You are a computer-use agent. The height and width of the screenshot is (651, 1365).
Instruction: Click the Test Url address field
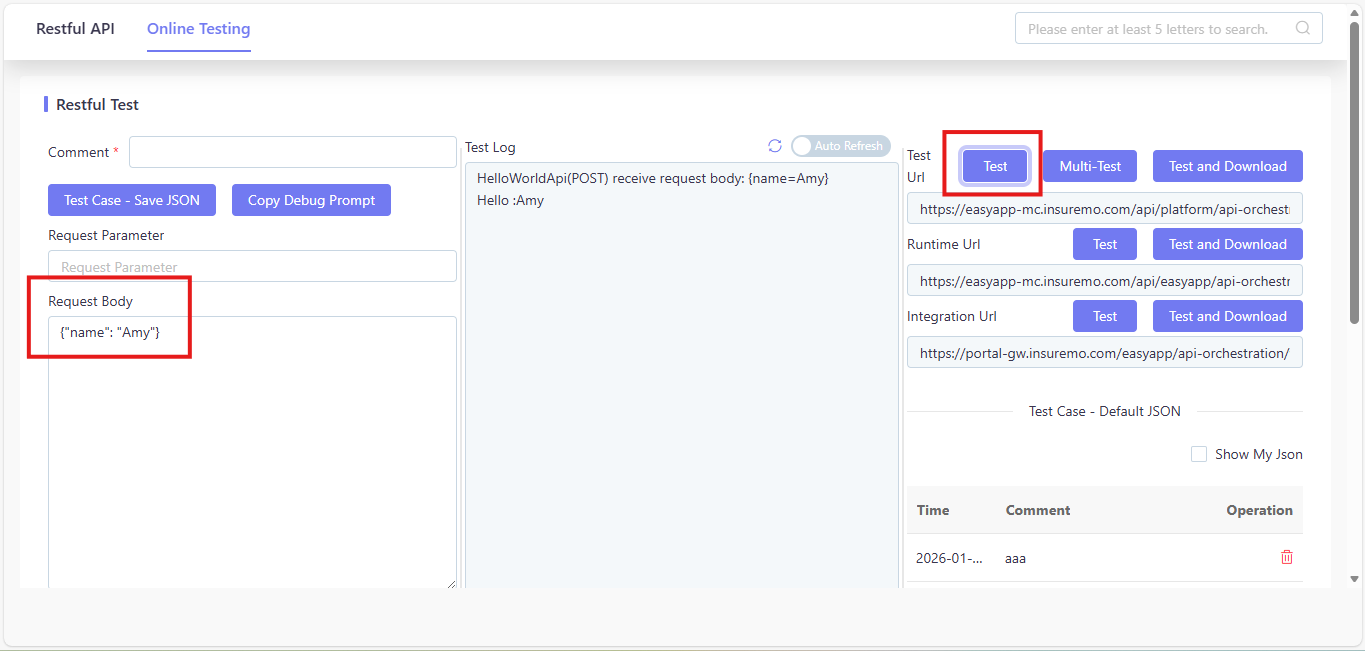1105,208
